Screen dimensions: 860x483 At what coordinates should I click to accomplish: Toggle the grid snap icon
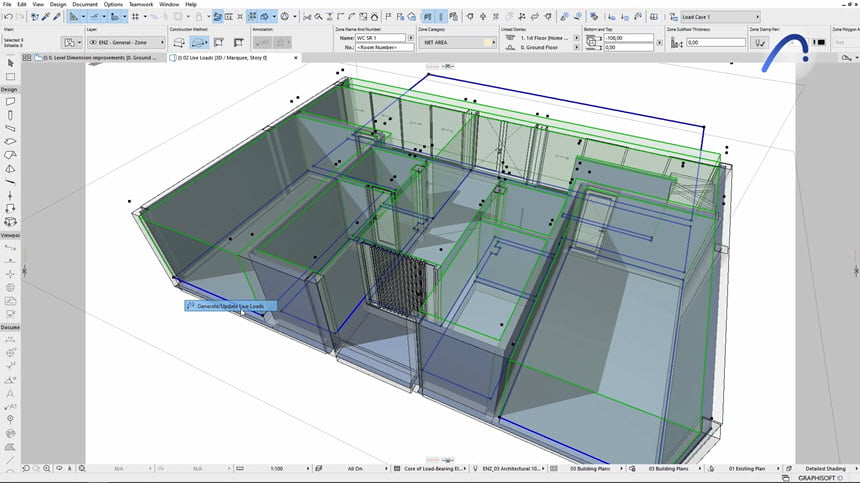[x=135, y=17]
